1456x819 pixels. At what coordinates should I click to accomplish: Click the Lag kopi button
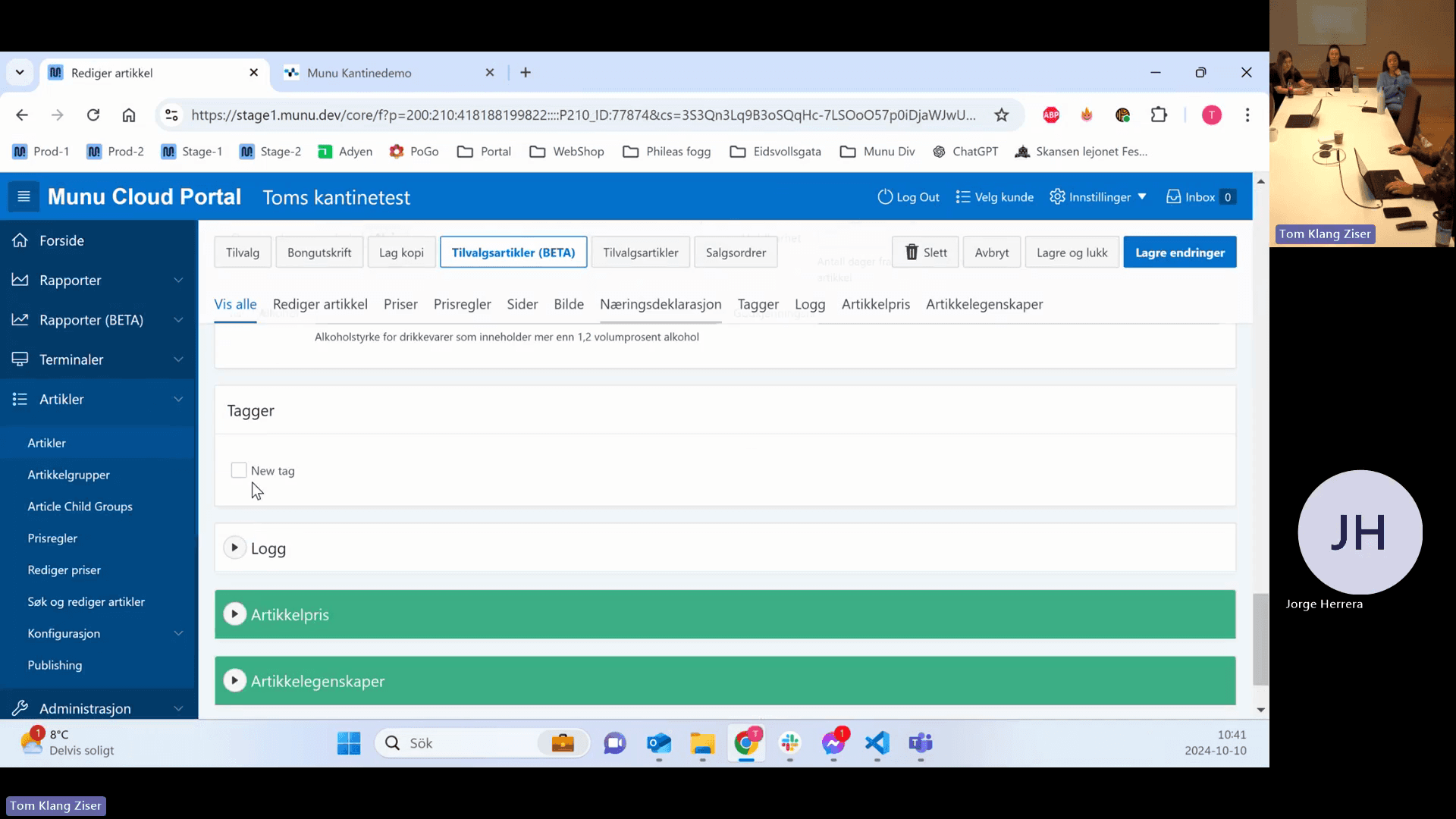(x=401, y=253)
